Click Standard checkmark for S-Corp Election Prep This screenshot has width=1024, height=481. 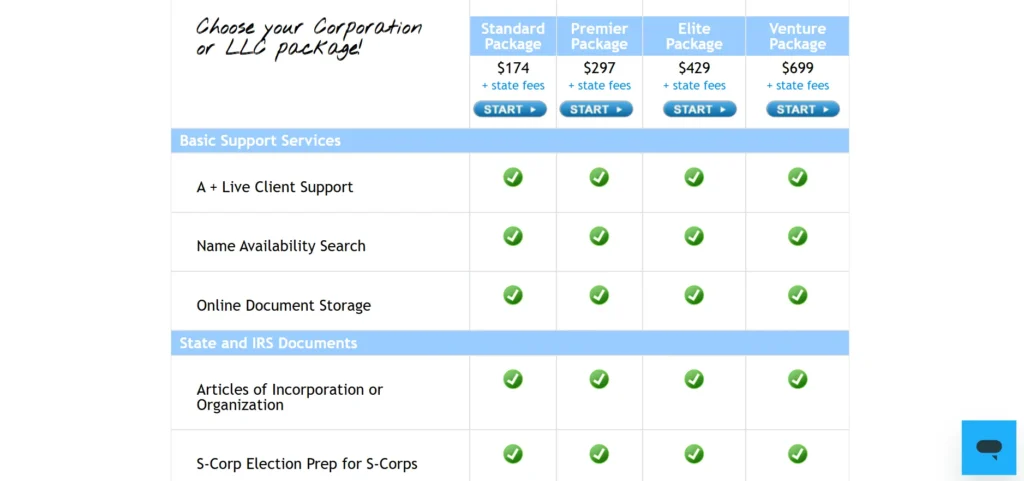point(513,454)
